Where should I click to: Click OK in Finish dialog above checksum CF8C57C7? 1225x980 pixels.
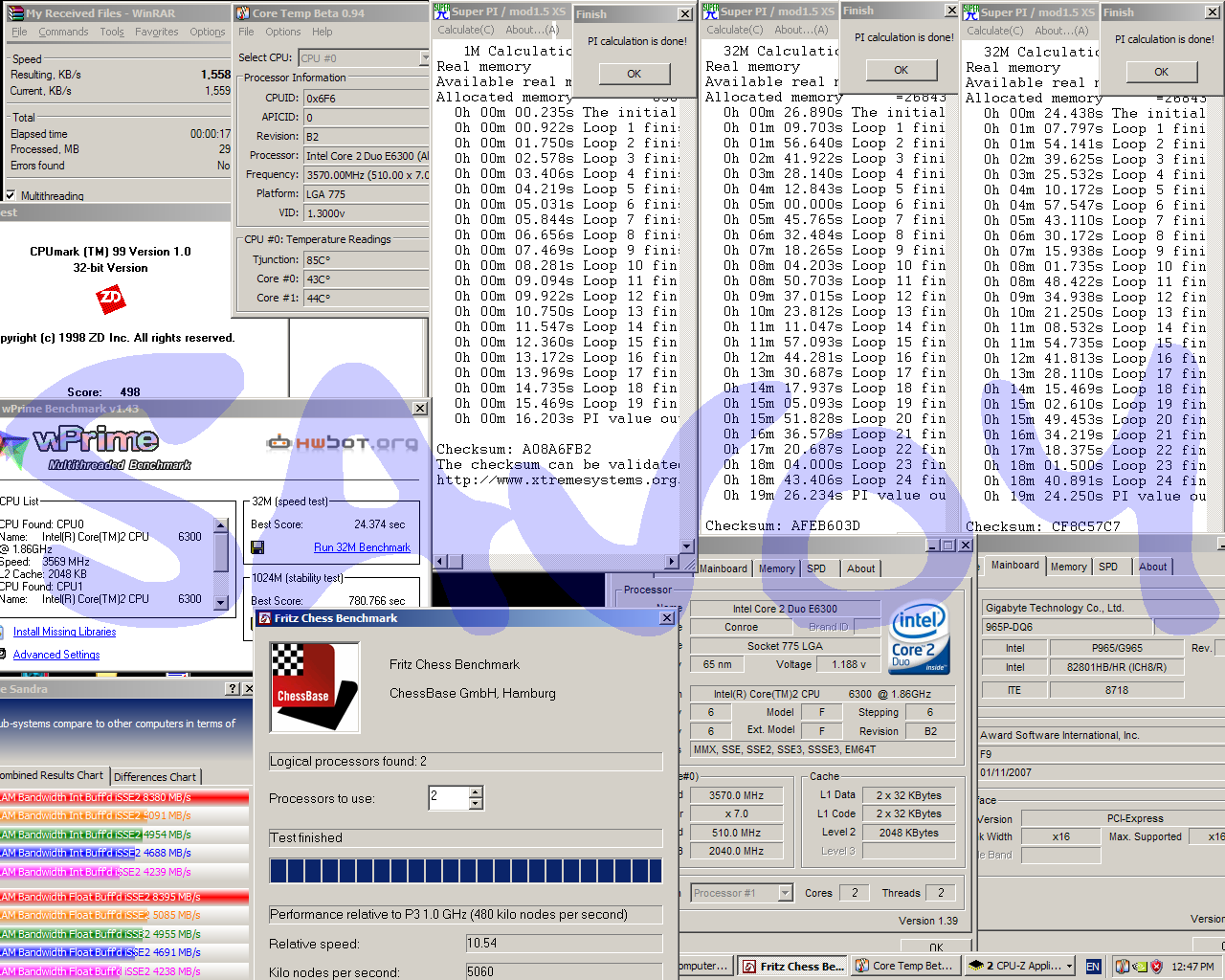[x=1161, y=72]
